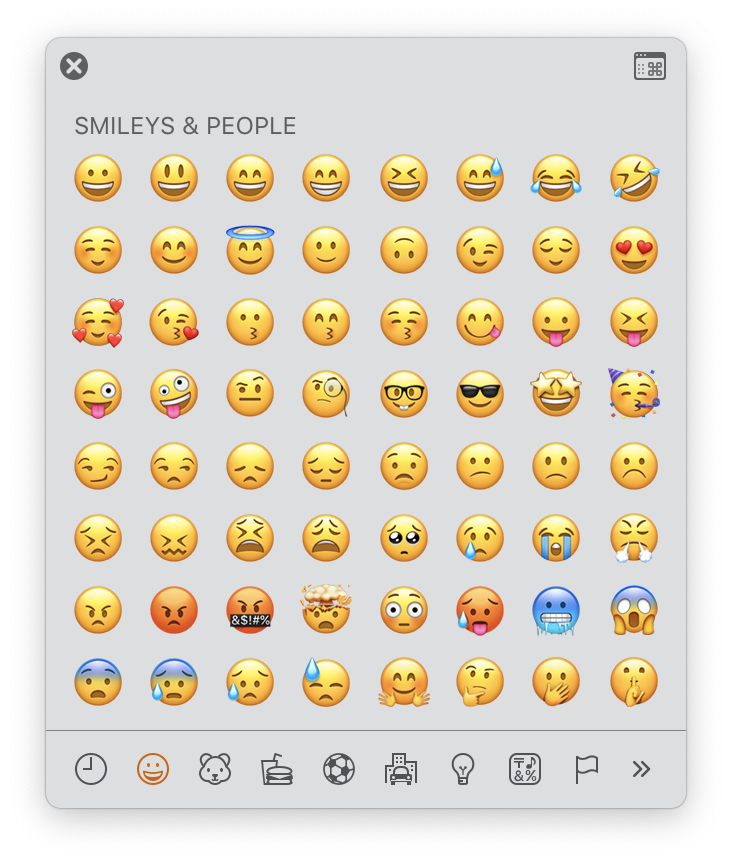Select the Objects light bulb category
732x862 pixels.
coord(463,769)
